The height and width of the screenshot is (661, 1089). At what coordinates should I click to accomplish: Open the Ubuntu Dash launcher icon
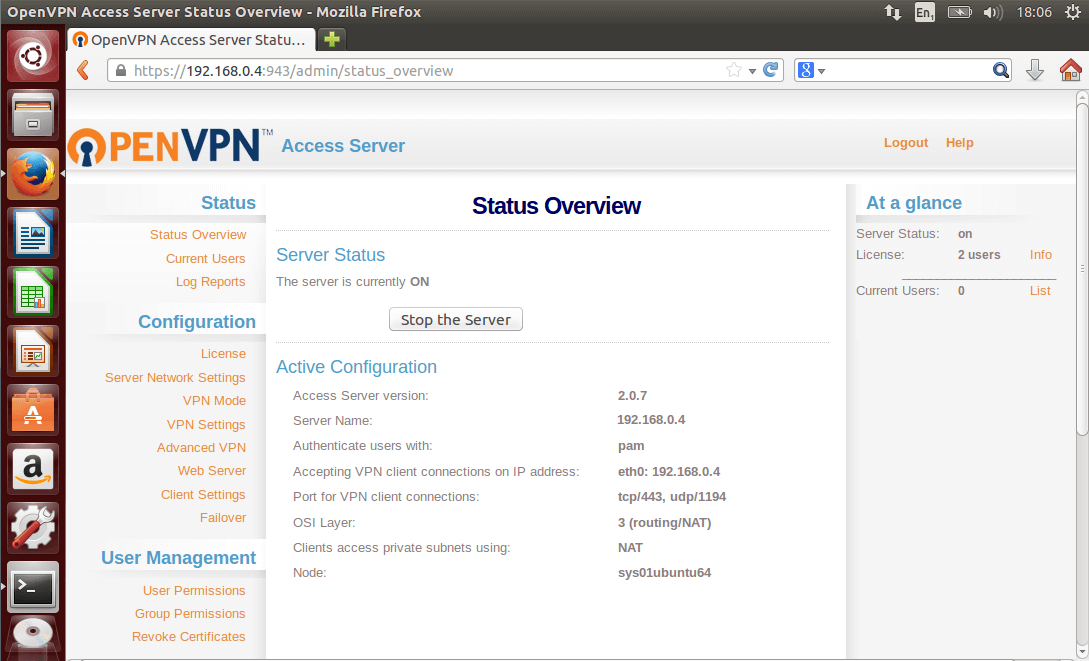pyautogui.click(x=33, y=56)
